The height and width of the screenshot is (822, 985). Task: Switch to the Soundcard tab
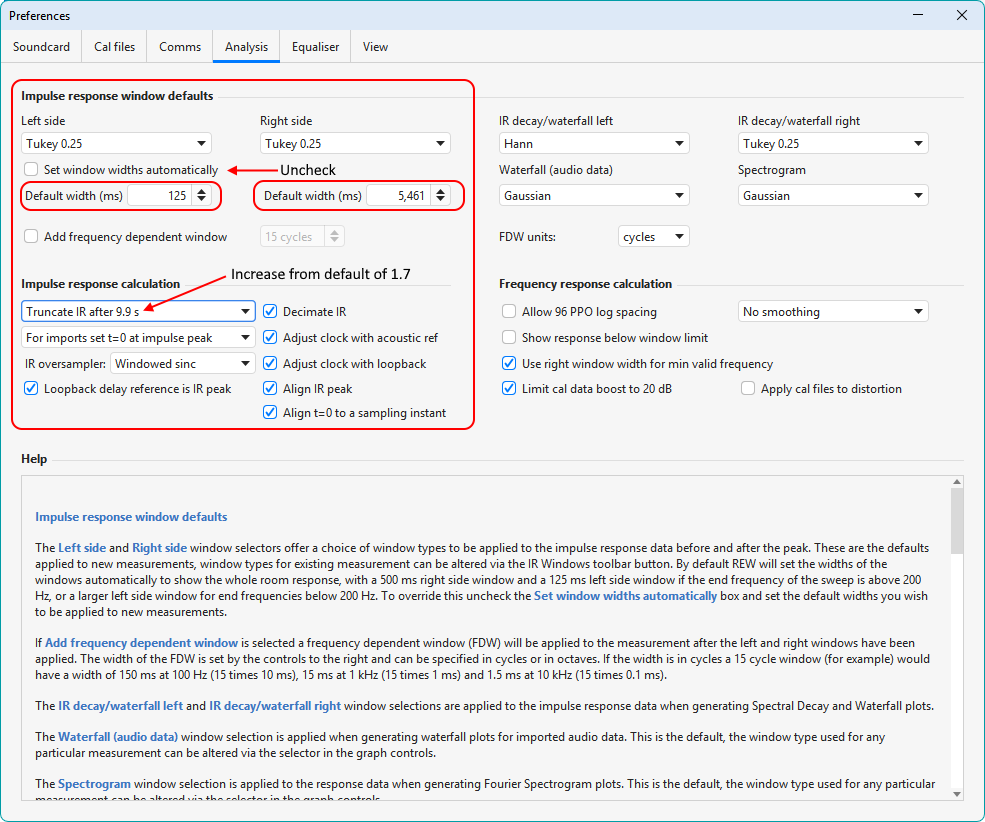[x=41, y=46]
